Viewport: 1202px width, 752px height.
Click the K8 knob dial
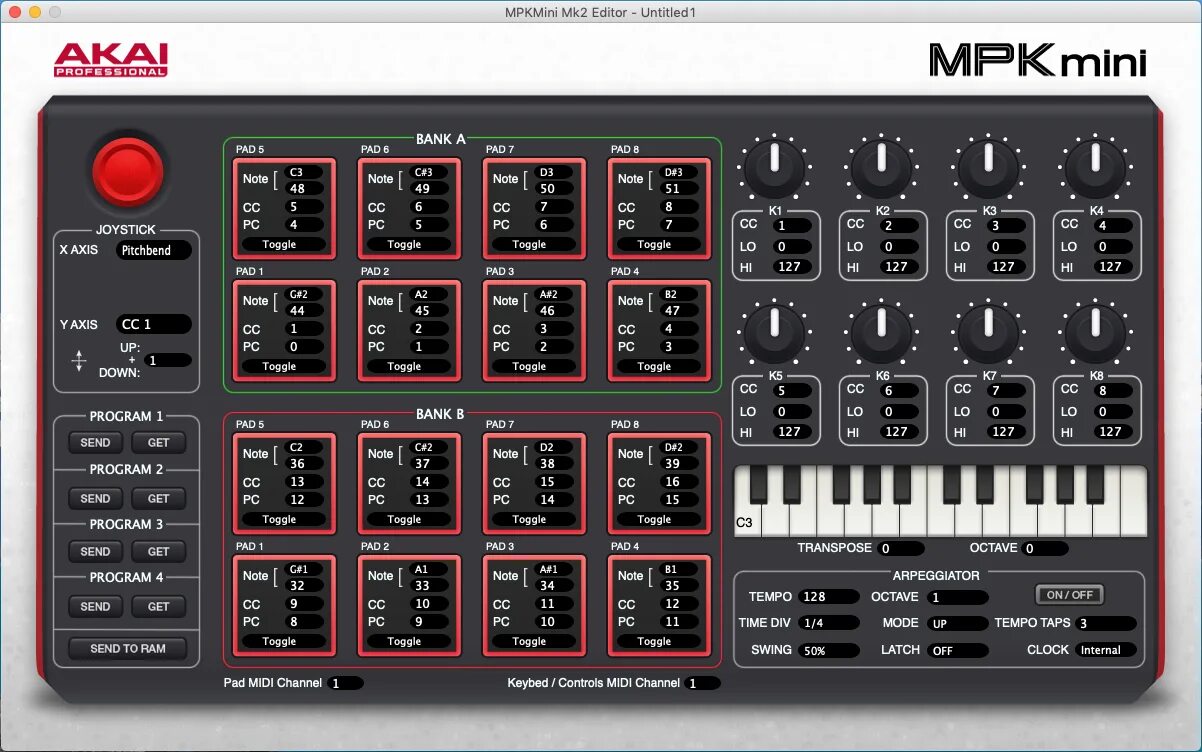point(1095,334)
